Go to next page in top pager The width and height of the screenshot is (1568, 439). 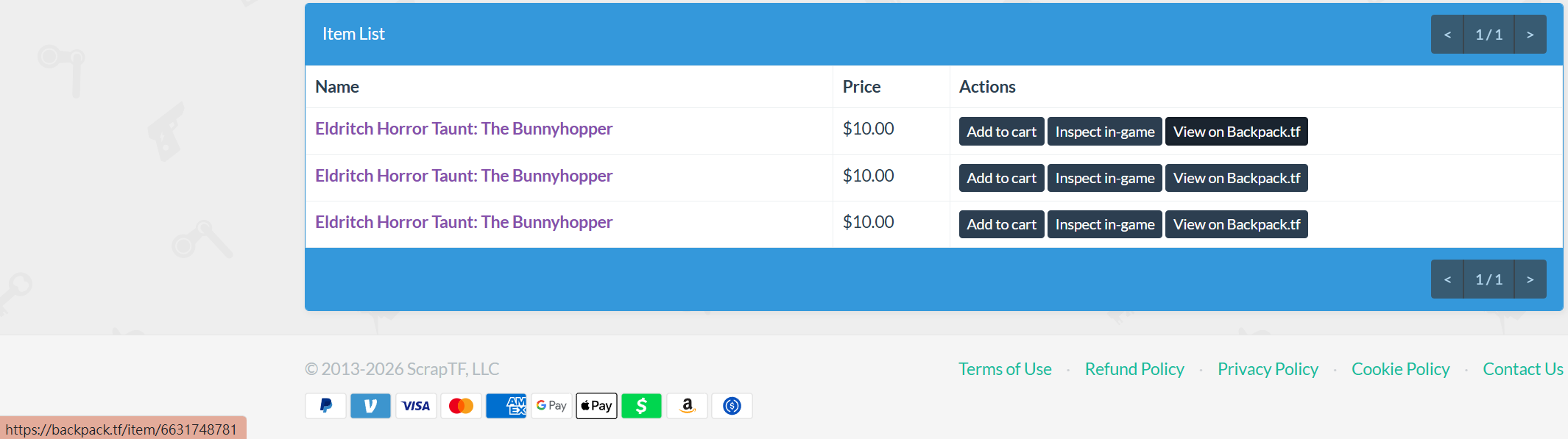point(1530,35)
